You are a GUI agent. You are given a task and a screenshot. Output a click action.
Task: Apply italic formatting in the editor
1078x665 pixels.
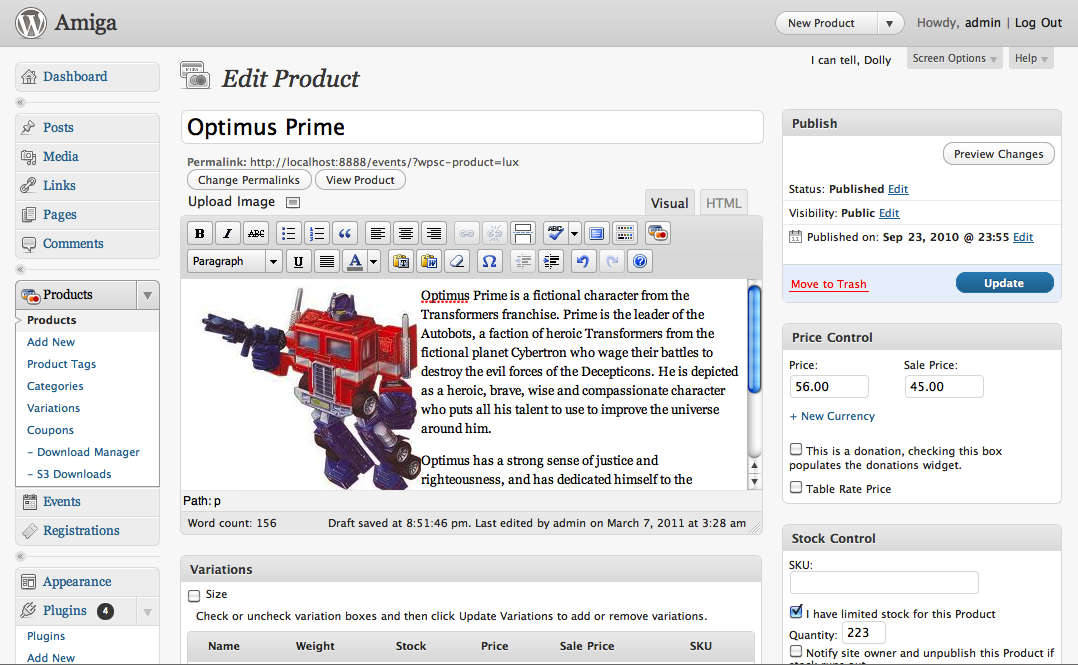tap(228, 233)
